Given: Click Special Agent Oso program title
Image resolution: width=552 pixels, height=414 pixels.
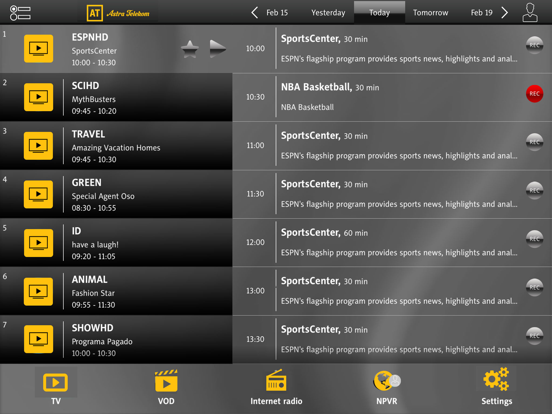Looking at the screenshot, I should click(103, 196).
